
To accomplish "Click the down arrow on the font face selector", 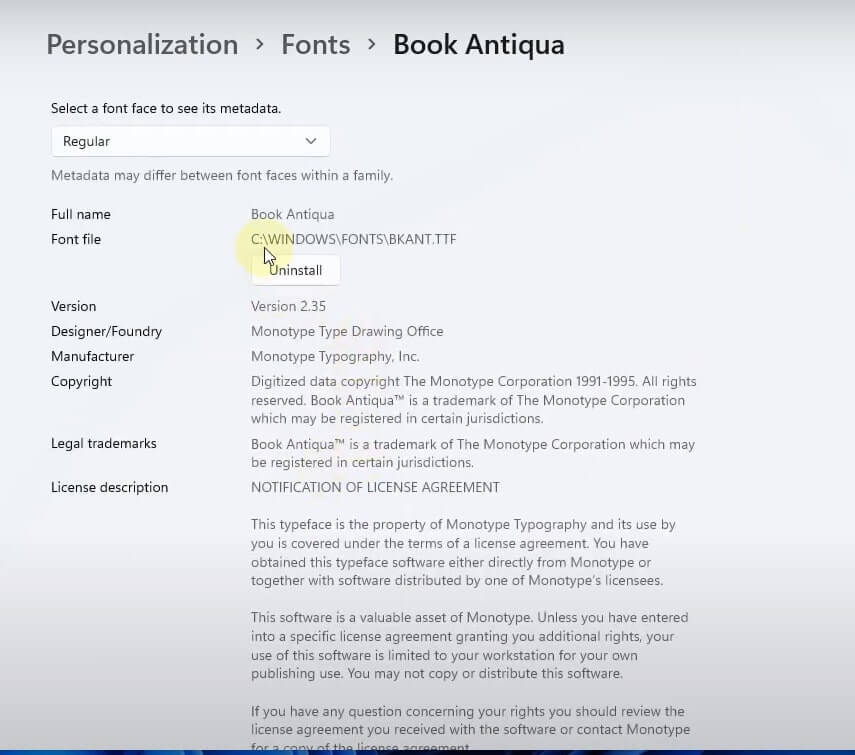I will [311, 141].
